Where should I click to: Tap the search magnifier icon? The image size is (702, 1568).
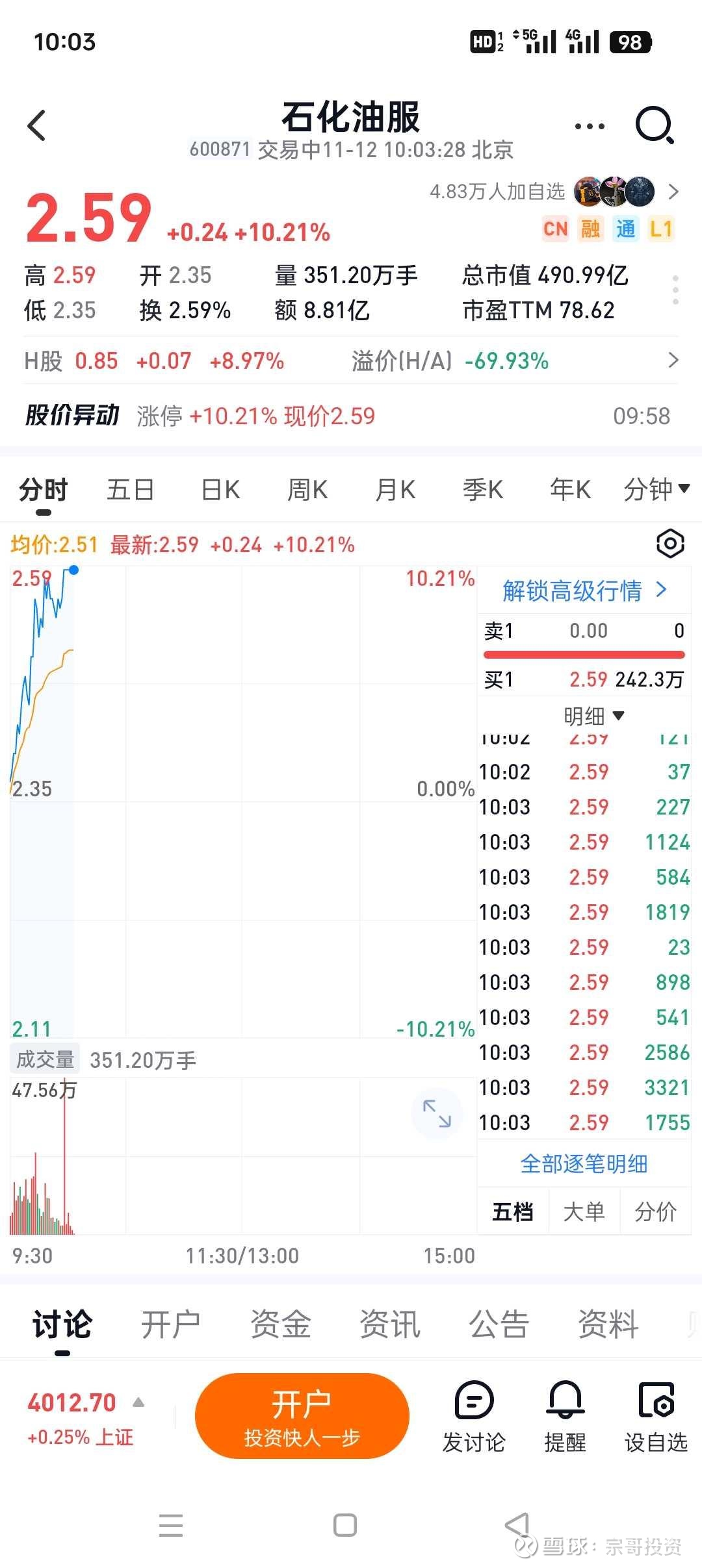(654, 125)
